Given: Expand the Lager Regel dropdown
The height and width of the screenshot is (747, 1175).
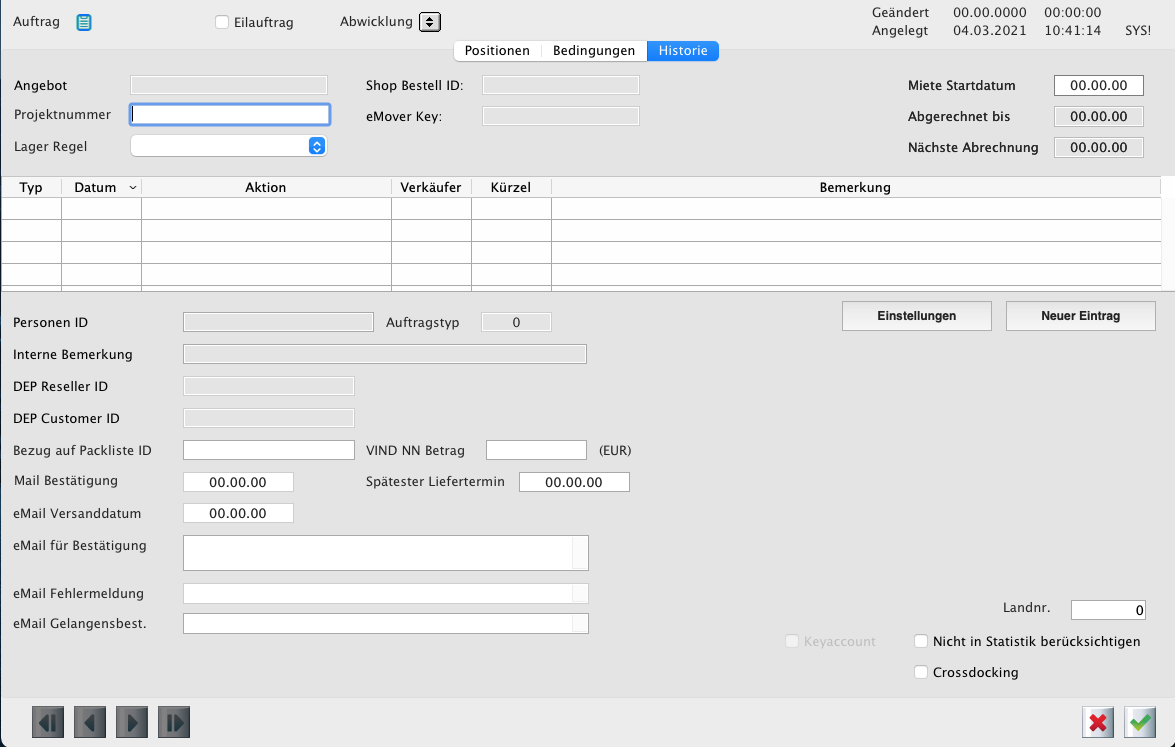Looking at the screenshot, I should 316,146.
